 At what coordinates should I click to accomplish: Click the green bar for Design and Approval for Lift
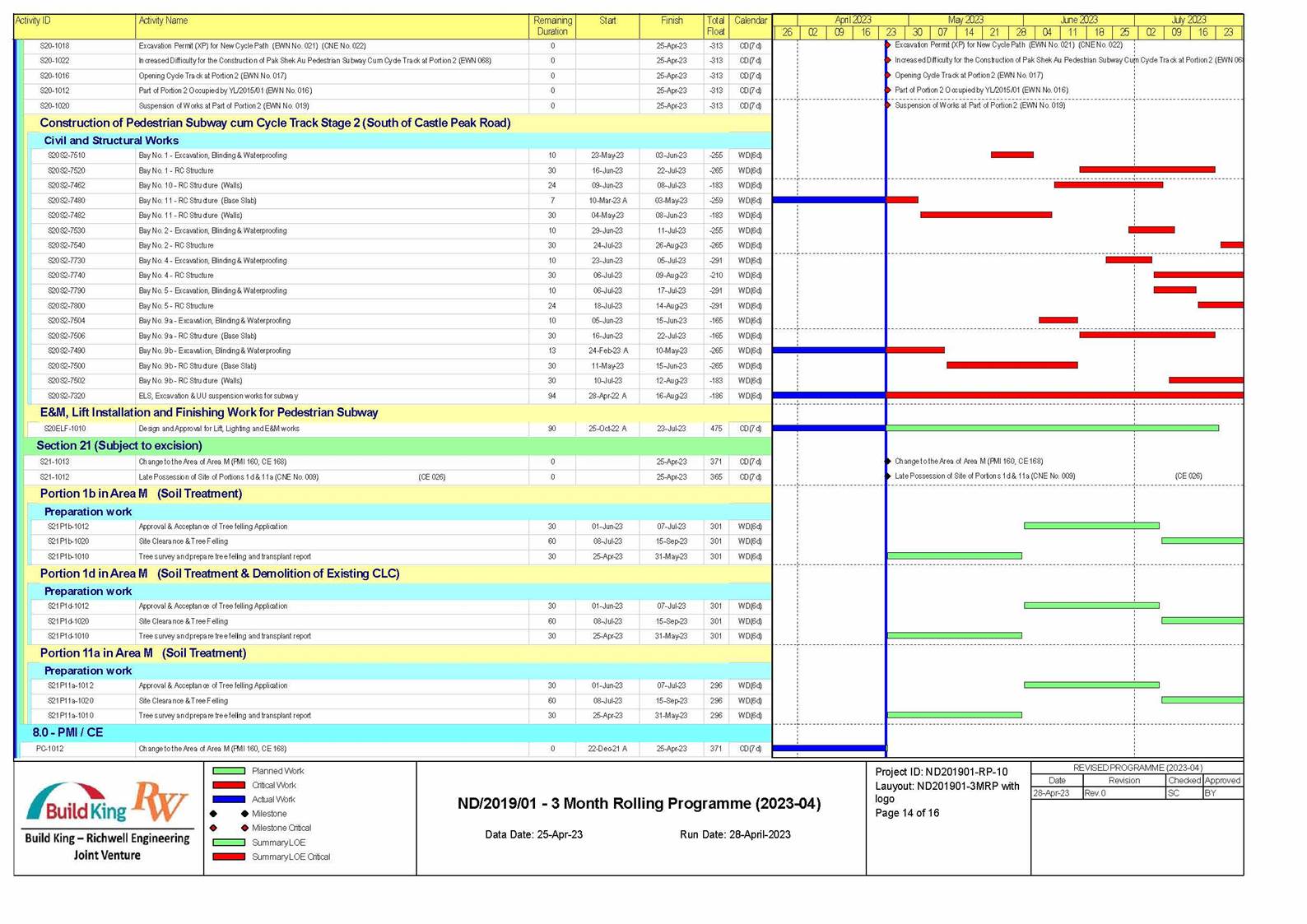1053,428
